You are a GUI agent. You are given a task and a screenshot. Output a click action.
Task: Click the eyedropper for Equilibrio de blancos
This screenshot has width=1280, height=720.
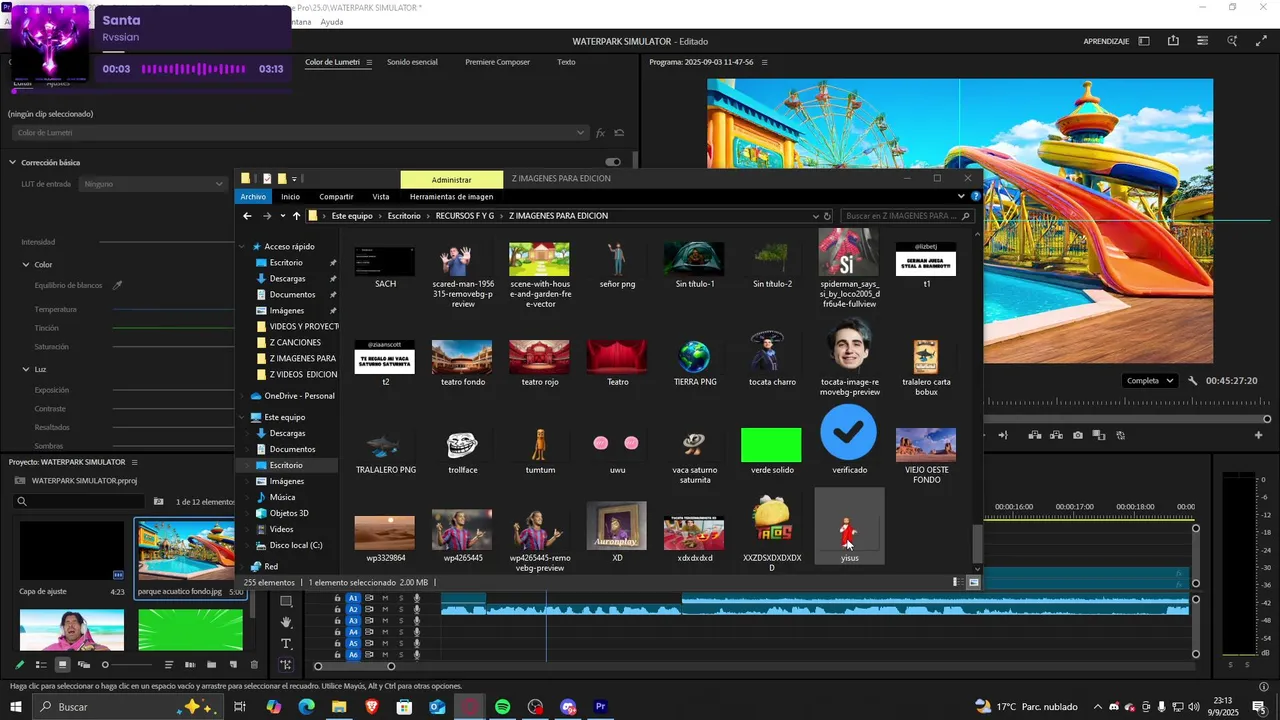pos(117,285)
